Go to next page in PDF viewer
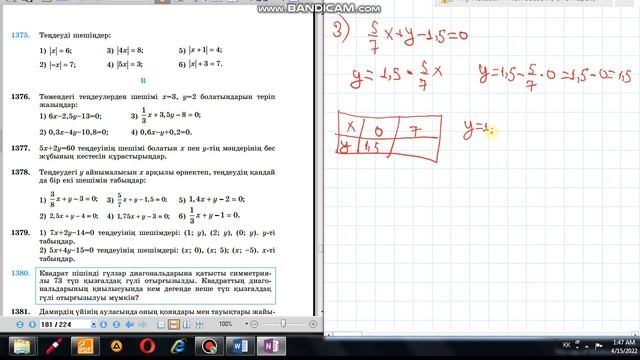 pyautogui.click(x=103, y=324)
